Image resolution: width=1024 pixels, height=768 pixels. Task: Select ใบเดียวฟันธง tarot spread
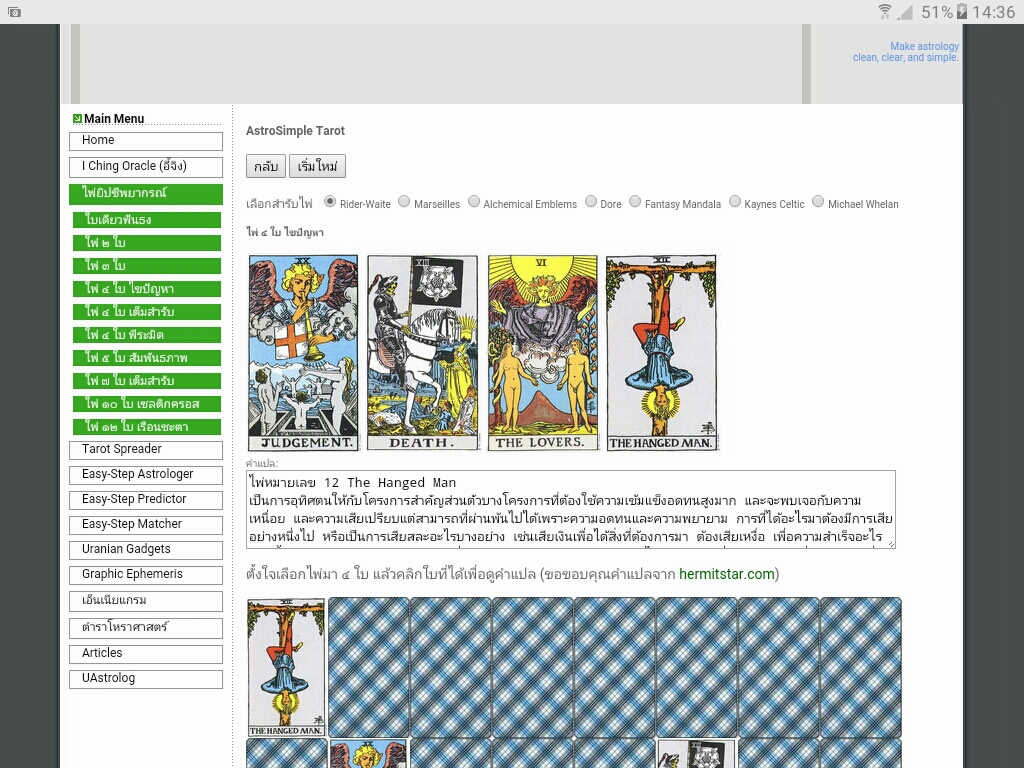click(147, 220)
